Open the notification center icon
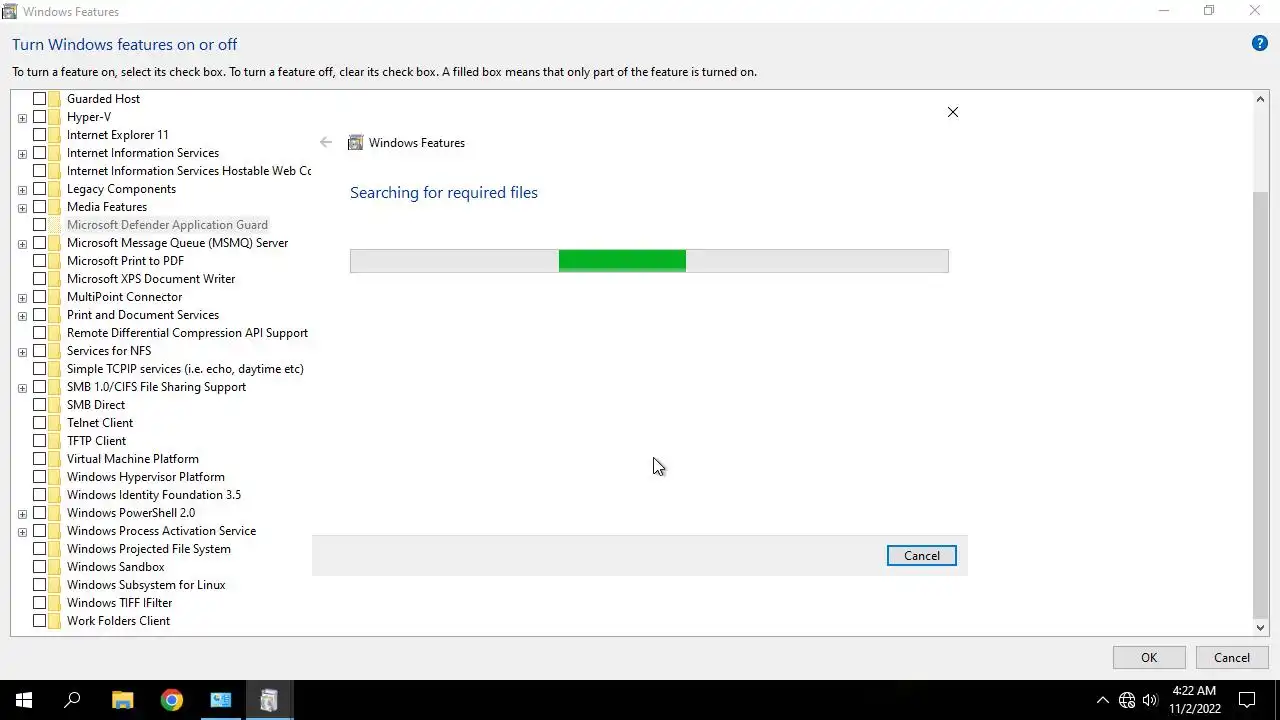Screen dimensions: 1280x720 [1247, 700]
